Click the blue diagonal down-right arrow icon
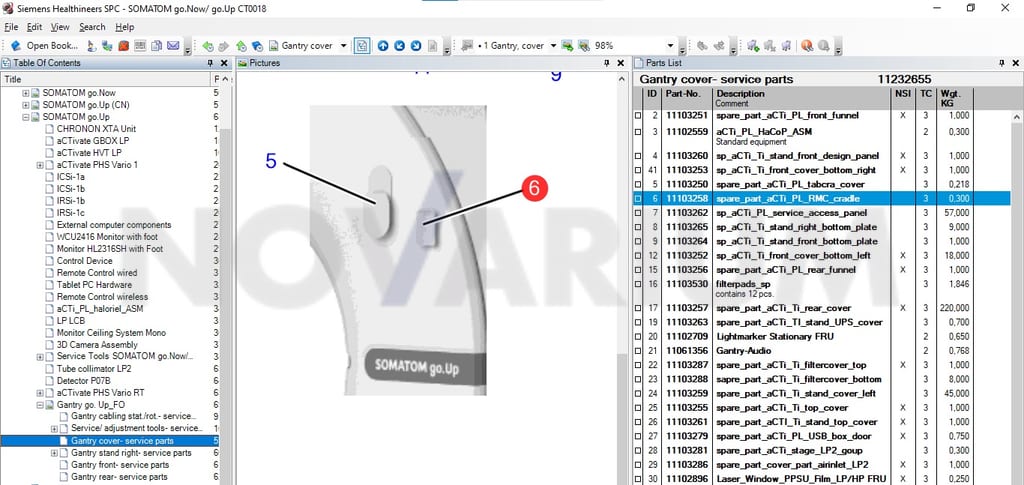This screenshot has width=1024, height=485. pos(415,46)
